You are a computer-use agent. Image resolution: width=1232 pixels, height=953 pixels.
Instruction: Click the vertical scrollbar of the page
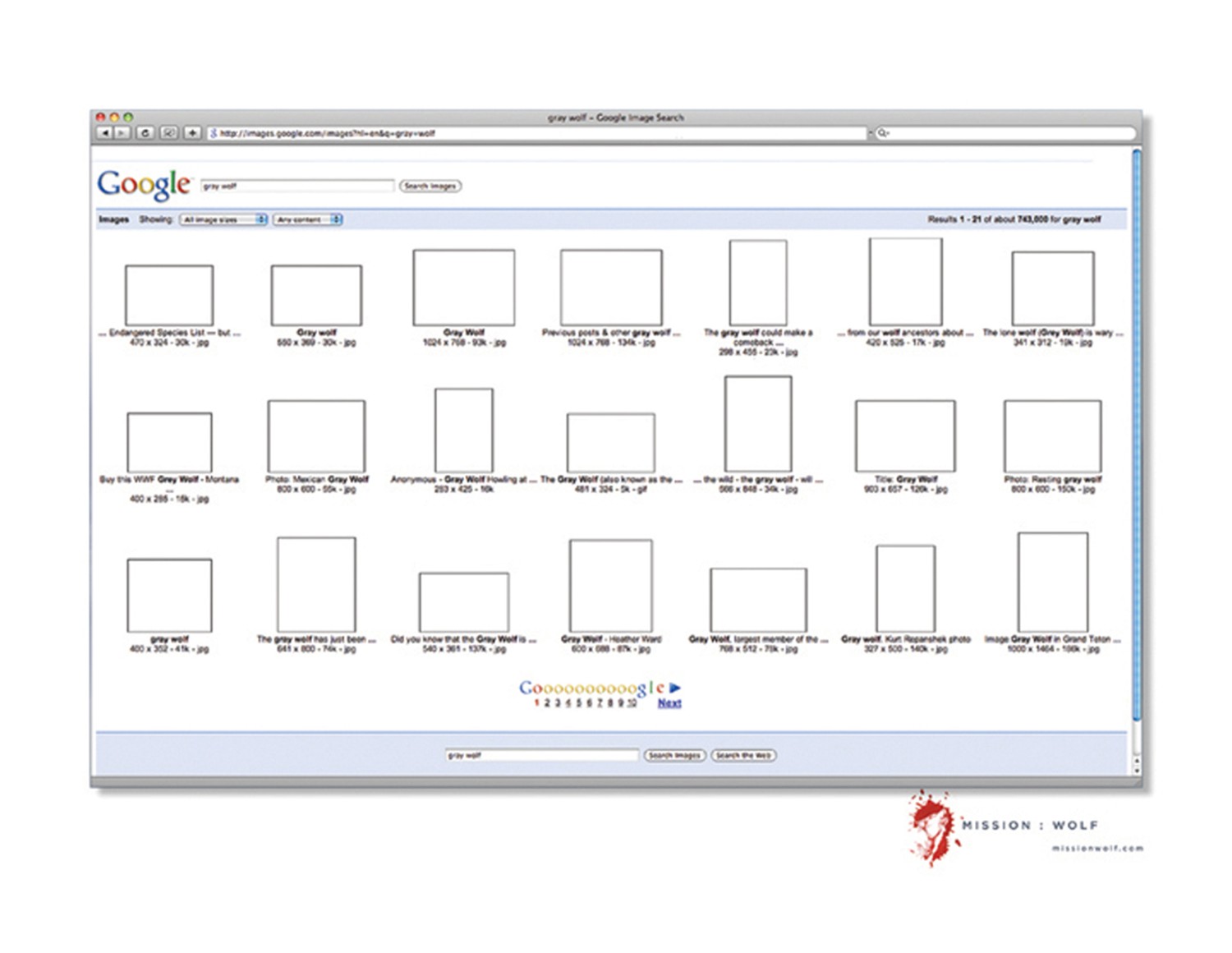click(x=1137, y=435)
